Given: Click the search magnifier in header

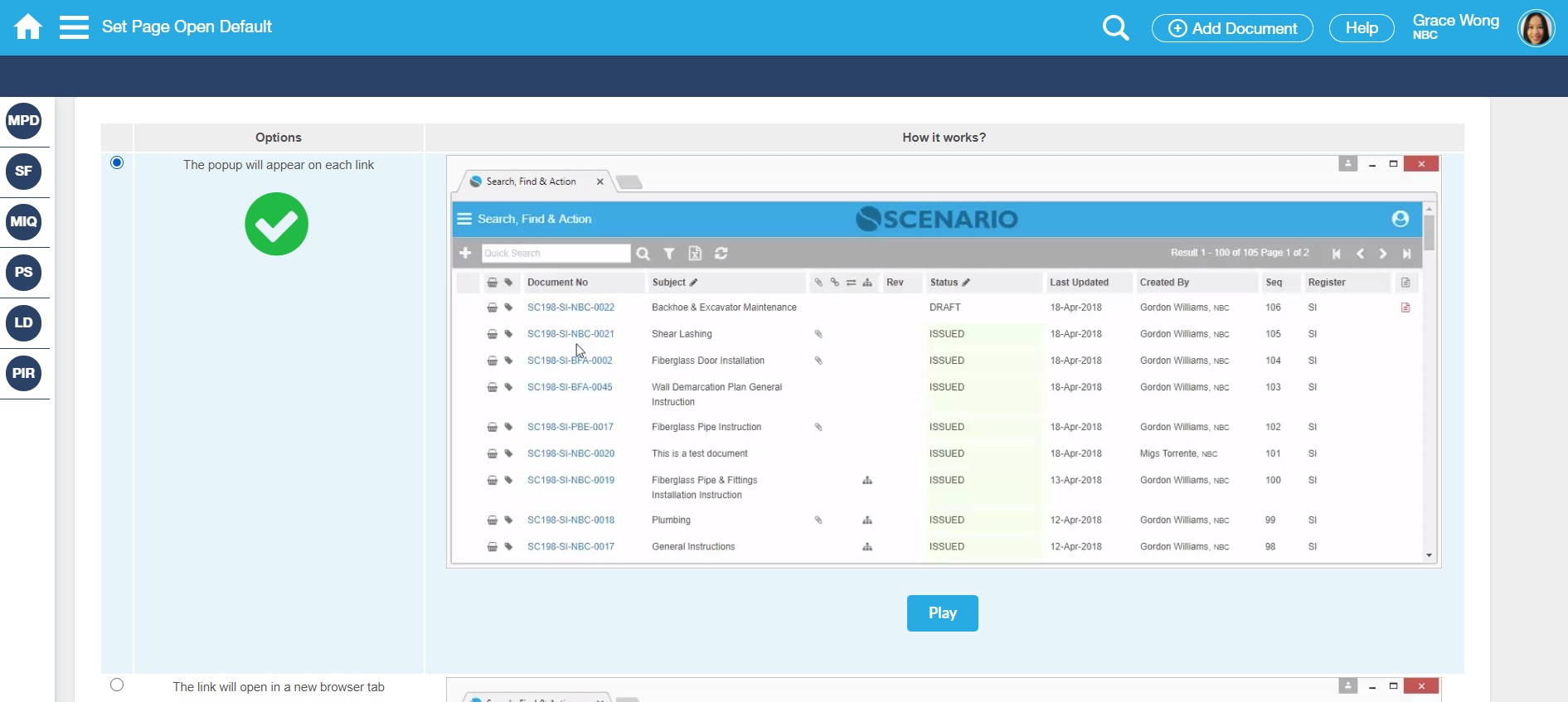Looking at the screenshot, I should click(1115, 28).
